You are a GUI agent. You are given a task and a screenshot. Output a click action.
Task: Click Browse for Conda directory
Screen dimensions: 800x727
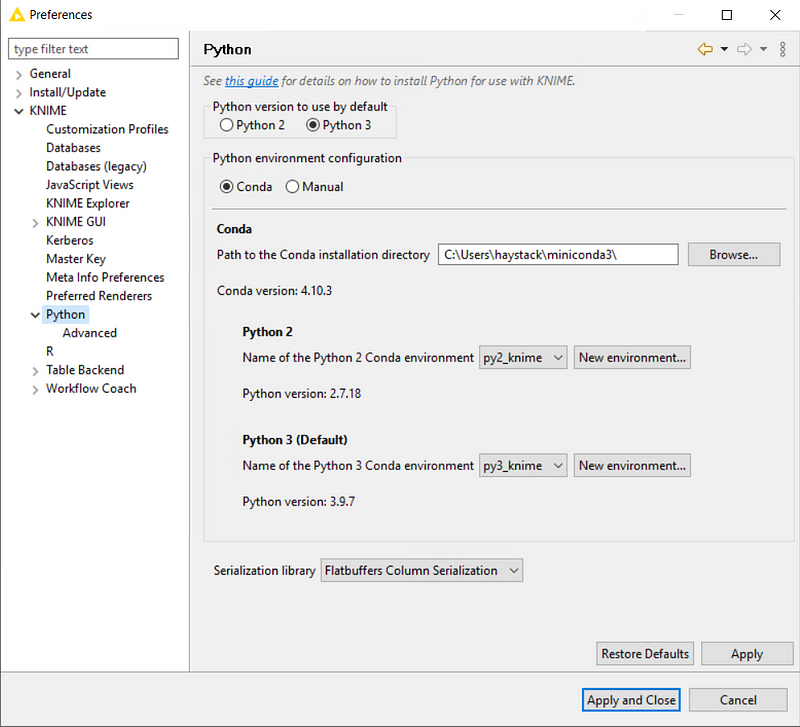[x=734, y=255]
